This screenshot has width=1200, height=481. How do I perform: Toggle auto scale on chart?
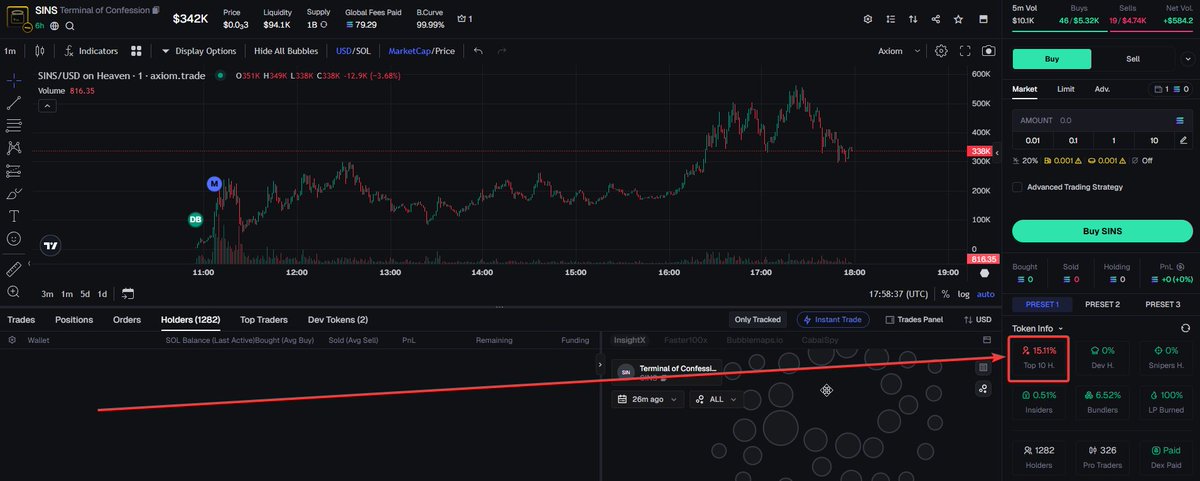pos(986,294)
